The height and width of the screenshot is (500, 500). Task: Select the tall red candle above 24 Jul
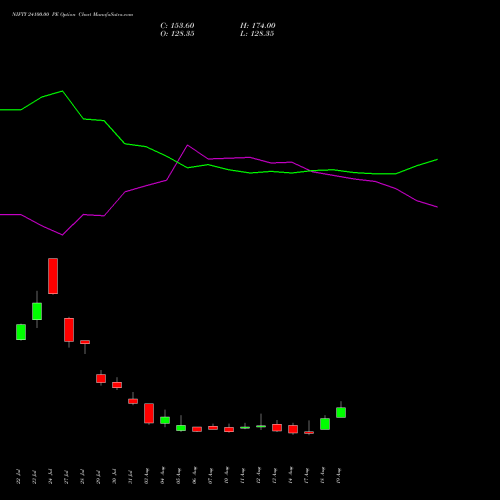pos(53,276)
